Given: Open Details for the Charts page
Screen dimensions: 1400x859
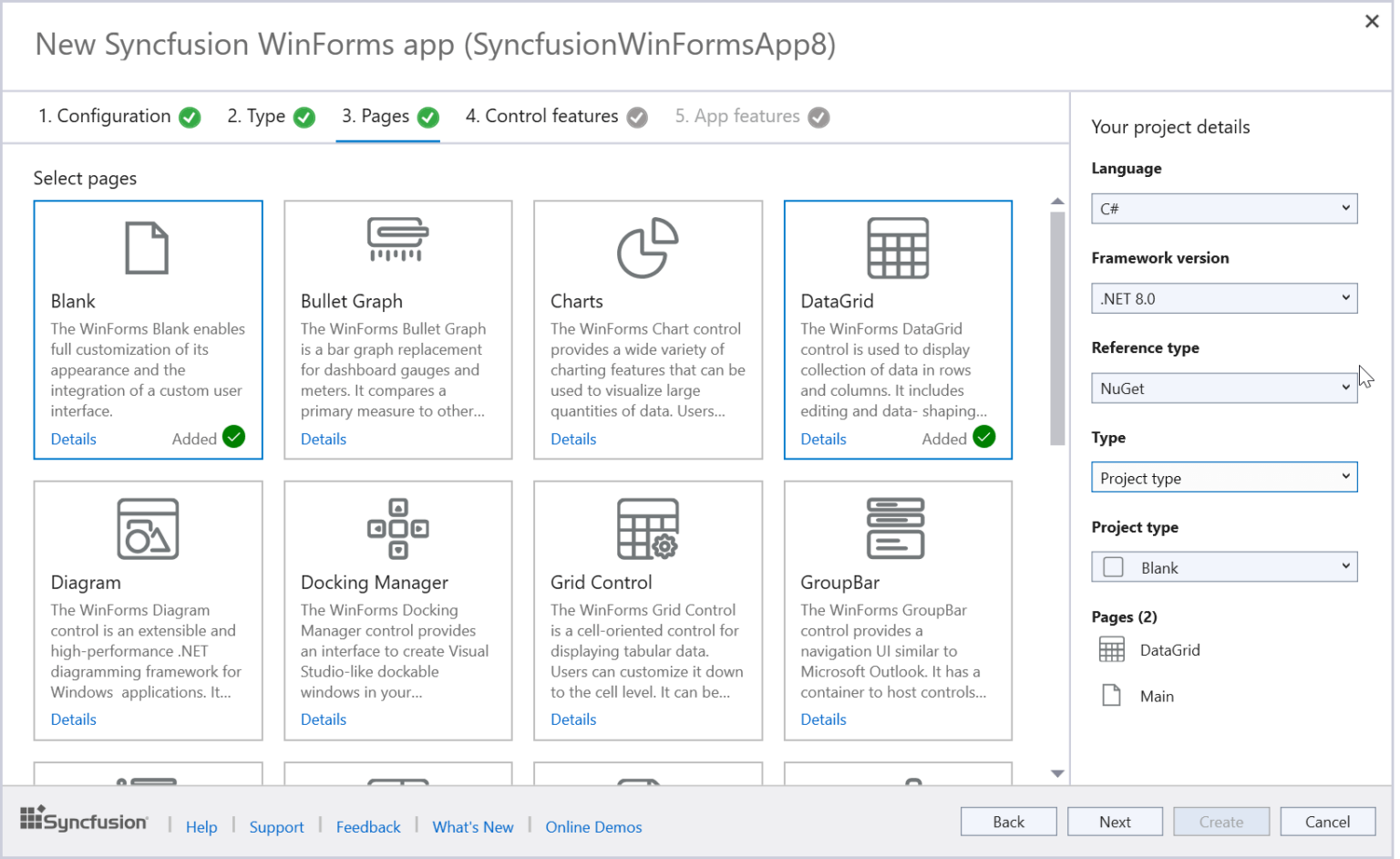Looking at the screenshot, I should pyautogui.click(x=573, y=439).
